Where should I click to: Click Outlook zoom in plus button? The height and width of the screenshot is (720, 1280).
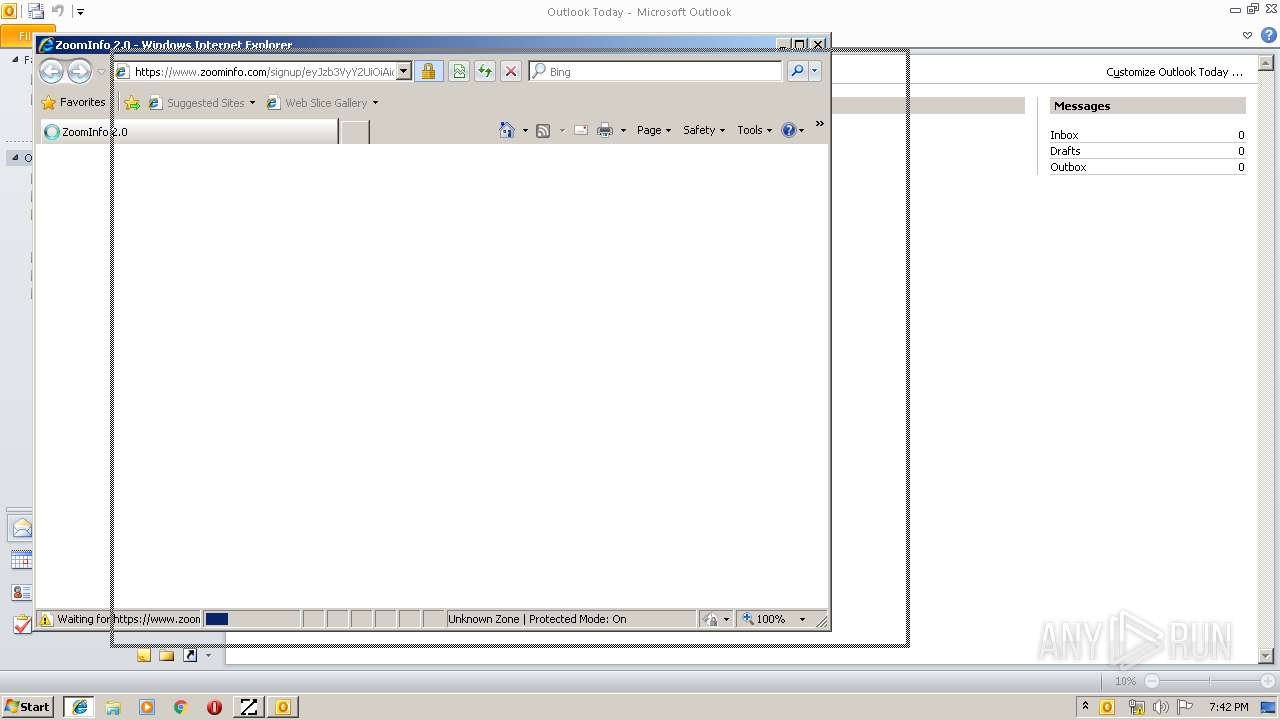point(1267,681)
